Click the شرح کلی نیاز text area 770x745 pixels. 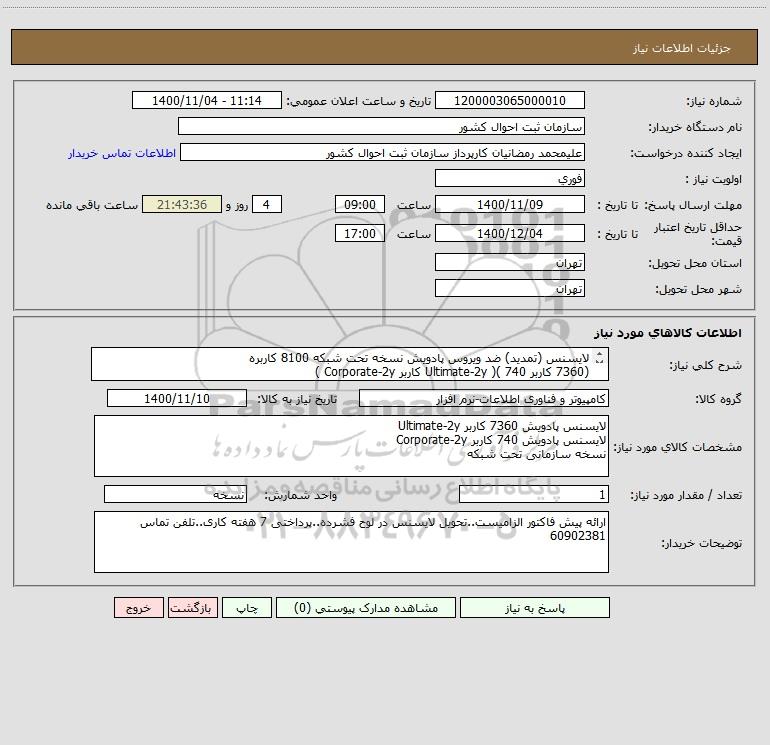coord(350,364)
